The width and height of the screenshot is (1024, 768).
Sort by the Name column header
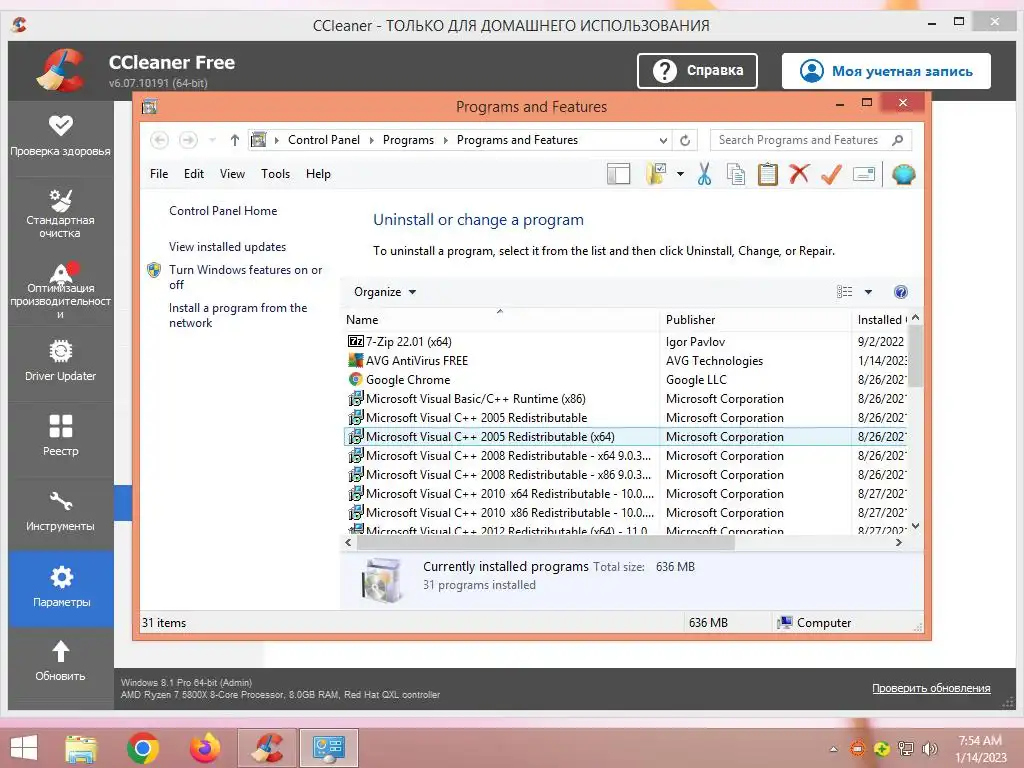click(500, 319)
